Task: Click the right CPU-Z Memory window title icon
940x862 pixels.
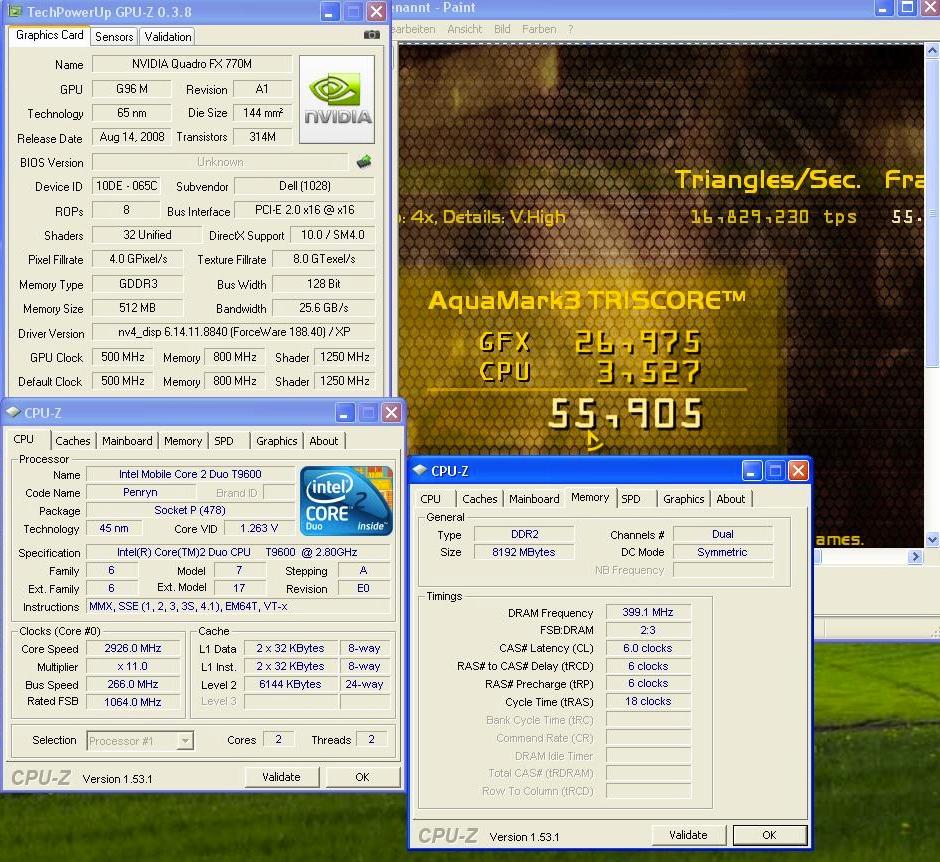Action: 420,471
